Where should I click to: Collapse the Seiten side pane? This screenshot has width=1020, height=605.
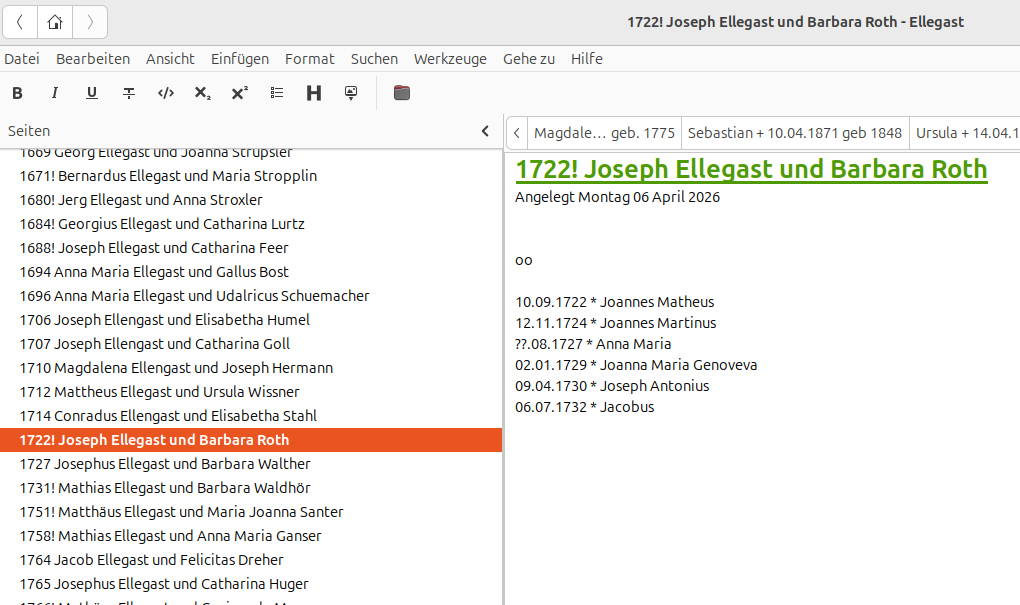coord(485,131)
